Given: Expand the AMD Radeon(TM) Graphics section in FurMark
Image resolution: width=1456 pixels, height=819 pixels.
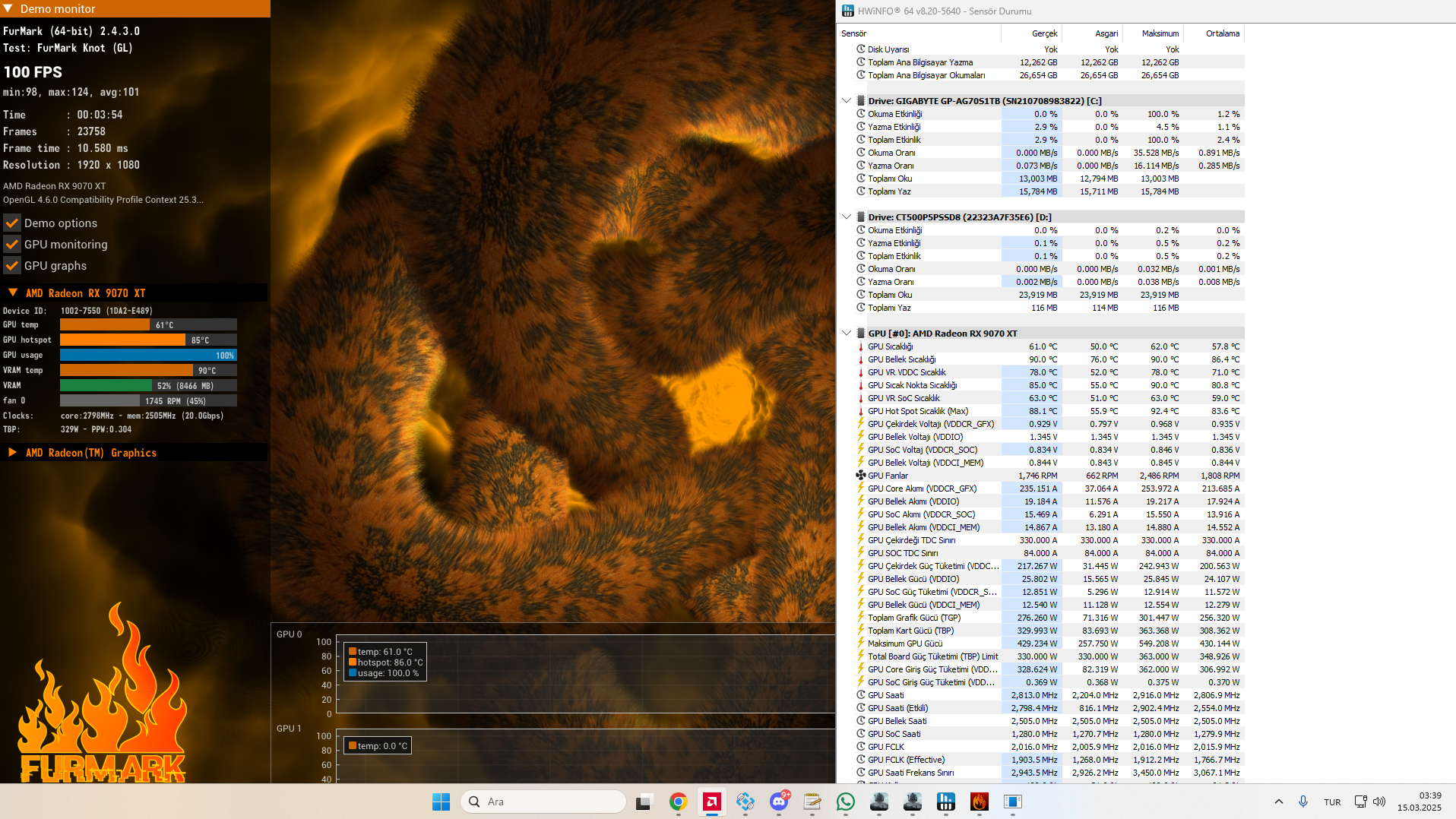Looking at the screenshot, I should pos(13,452).
